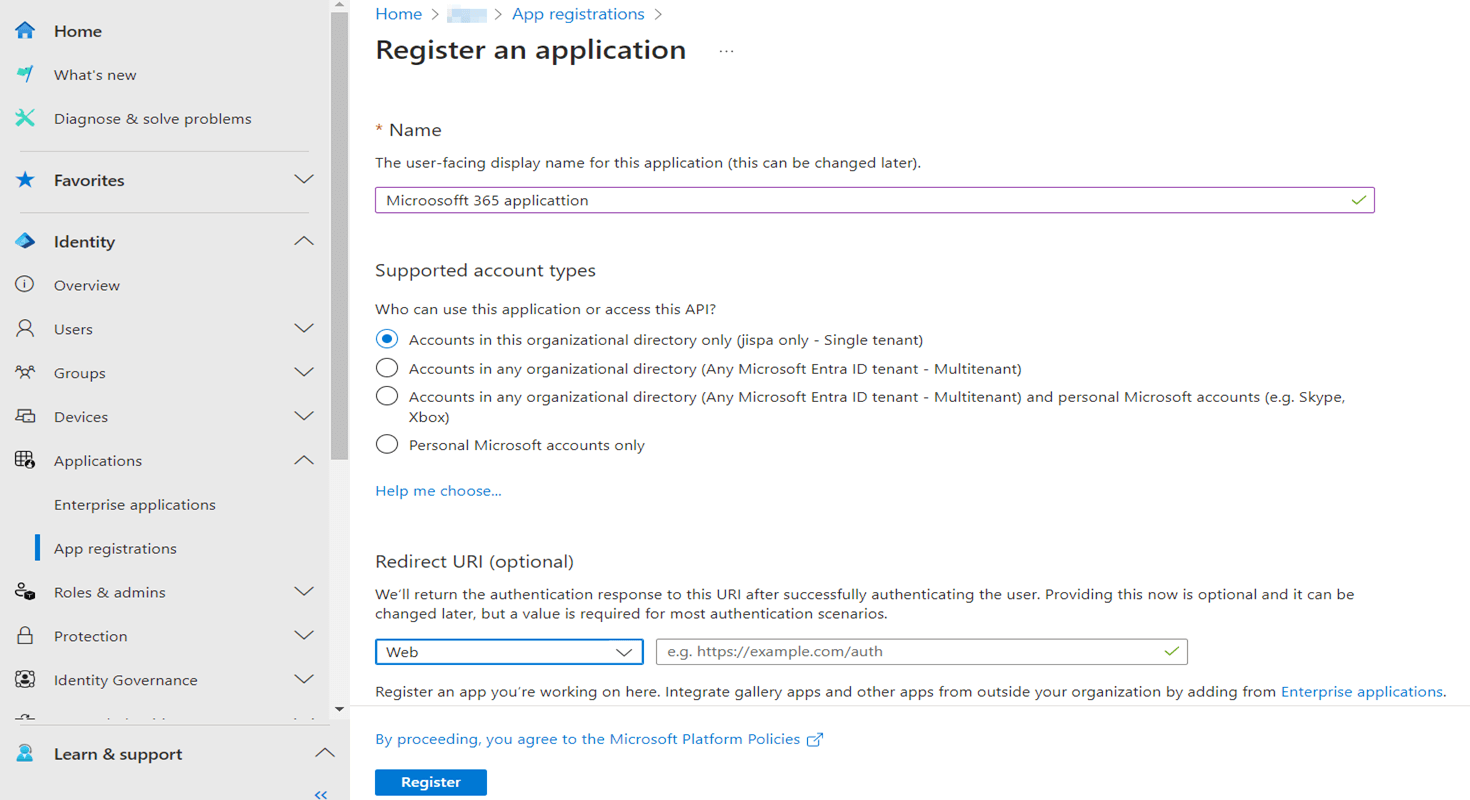Click the Redirect URI input field
Viewport: 1470px width, 800px height.
(920, 651)
